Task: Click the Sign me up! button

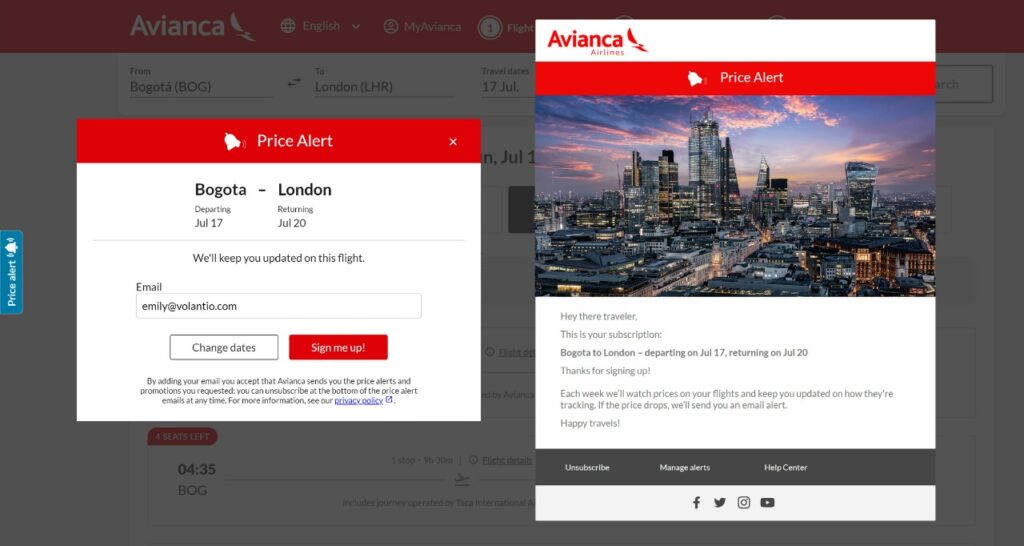Action: (x=338, y=347)
